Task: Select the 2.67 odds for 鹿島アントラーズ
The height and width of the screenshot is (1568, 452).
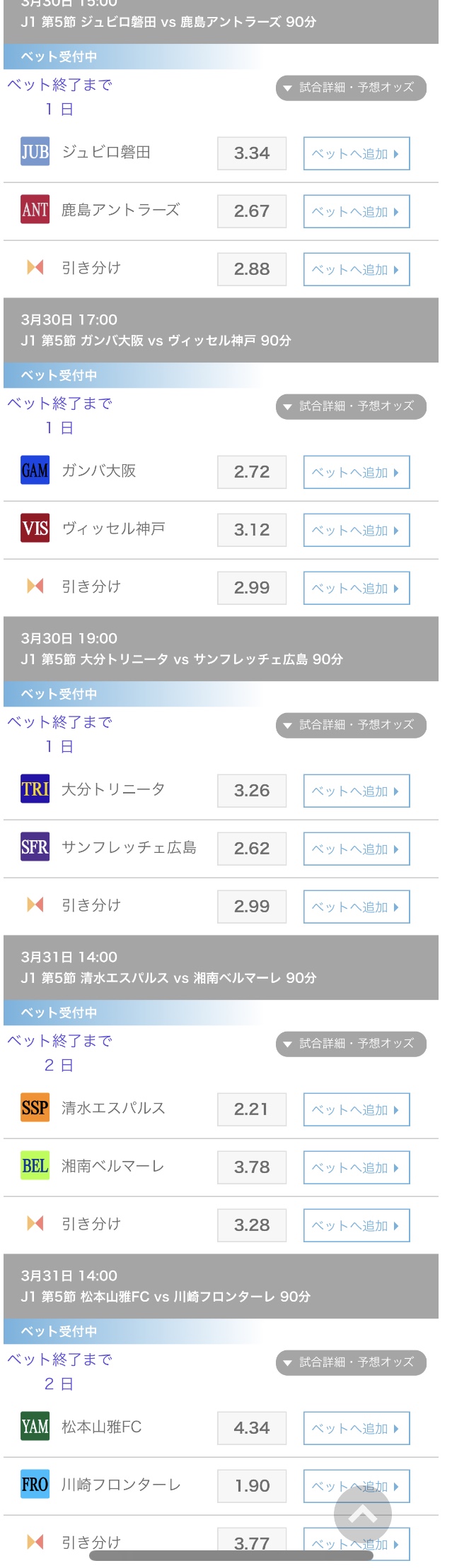Action: click(x=252, y=211)
